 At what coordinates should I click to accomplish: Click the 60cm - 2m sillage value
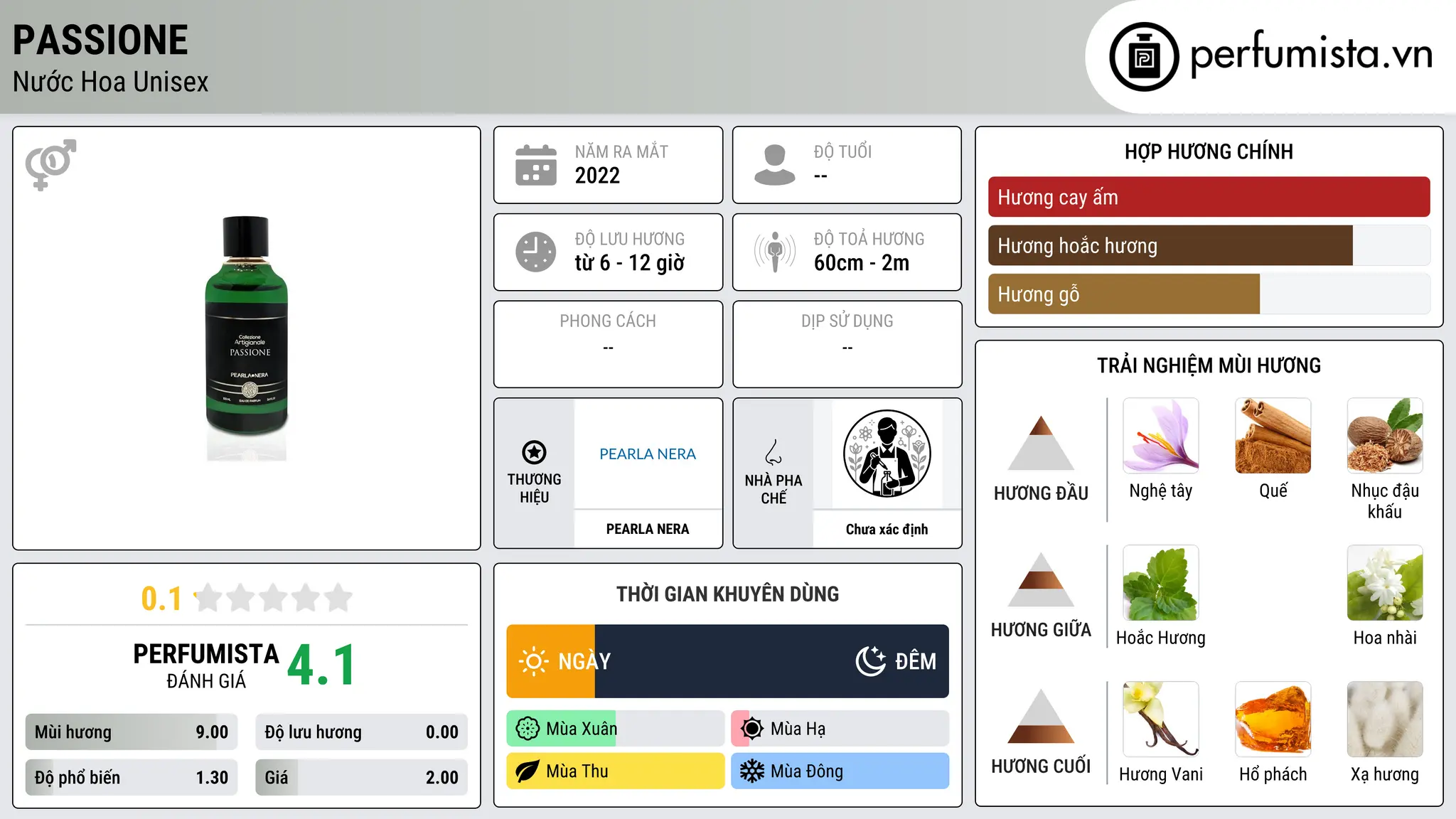point(862,263)
